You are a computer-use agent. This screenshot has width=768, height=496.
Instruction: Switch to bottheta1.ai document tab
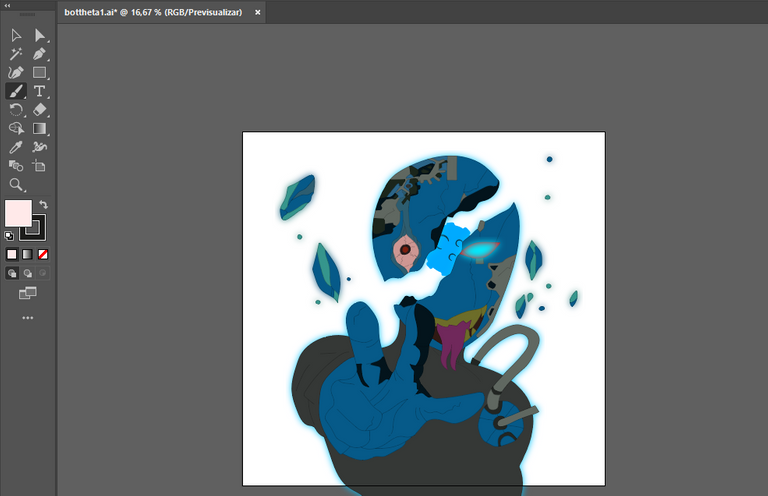coord(153,12)
